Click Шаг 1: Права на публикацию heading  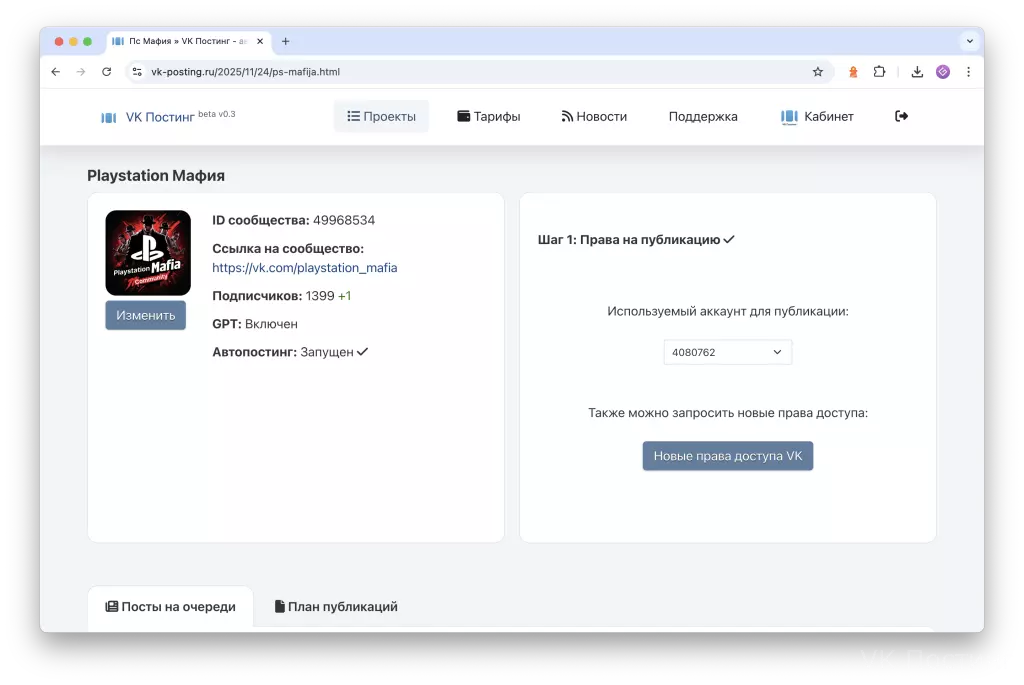click(636, 240)
